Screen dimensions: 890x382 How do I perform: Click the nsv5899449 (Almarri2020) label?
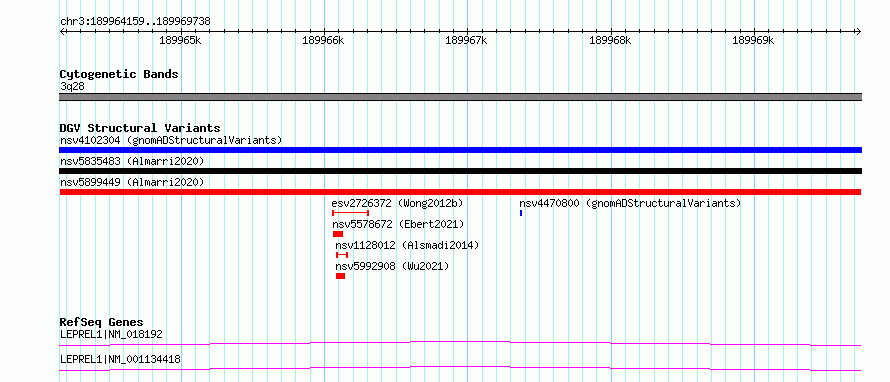(x=132, y=182)
